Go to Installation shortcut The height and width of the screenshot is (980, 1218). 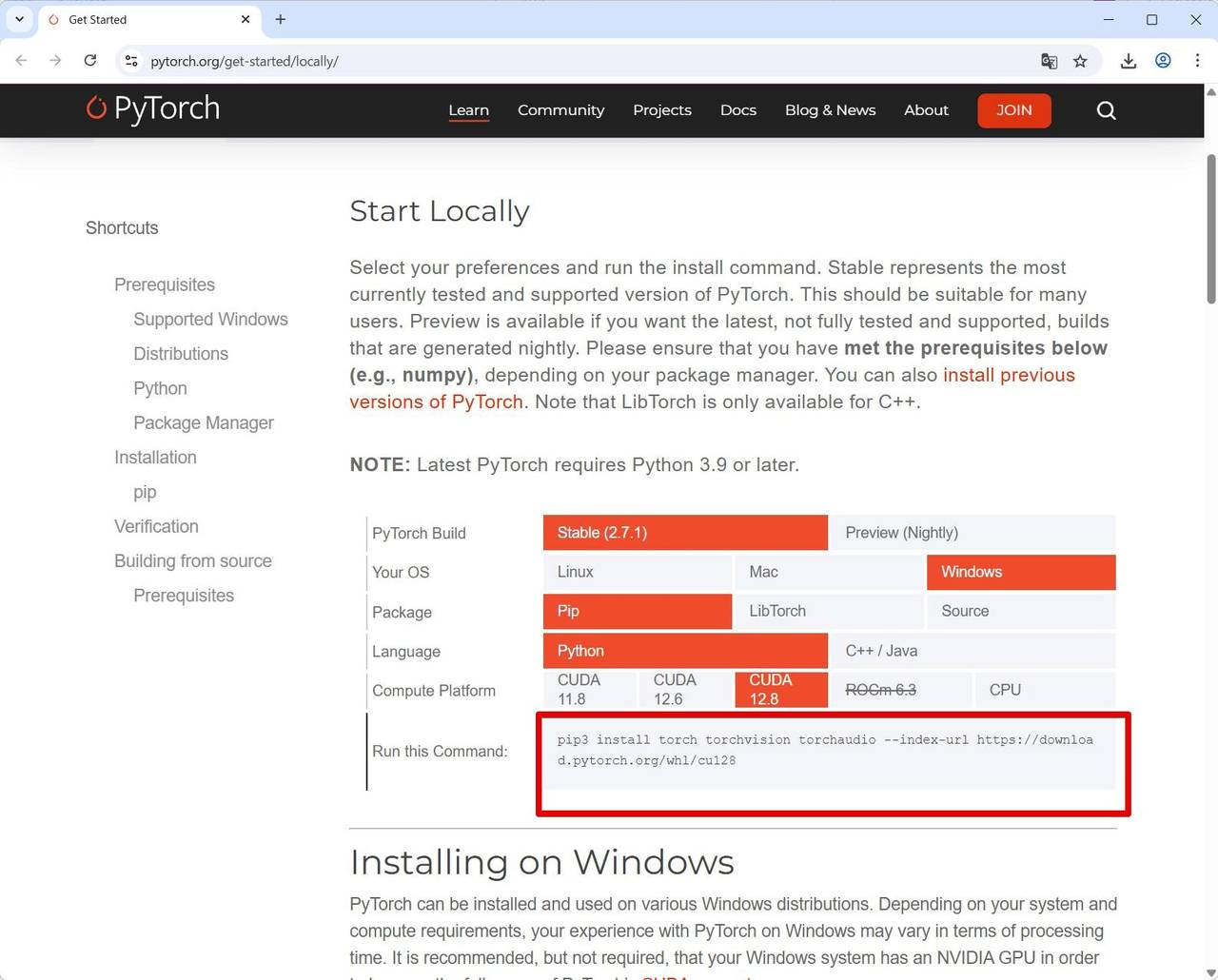tap(155, 458)
